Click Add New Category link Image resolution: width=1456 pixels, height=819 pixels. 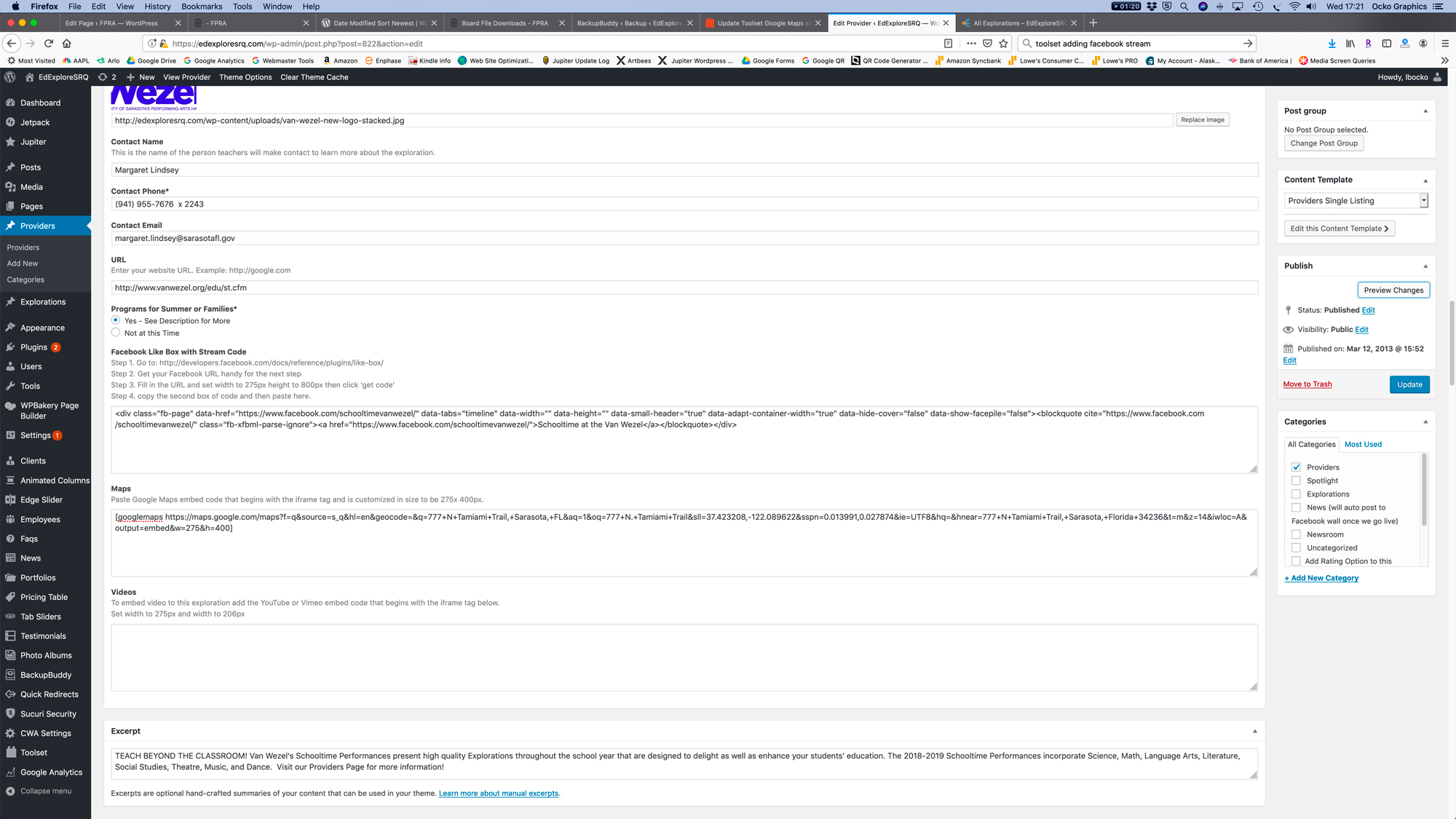[1321, 578]
